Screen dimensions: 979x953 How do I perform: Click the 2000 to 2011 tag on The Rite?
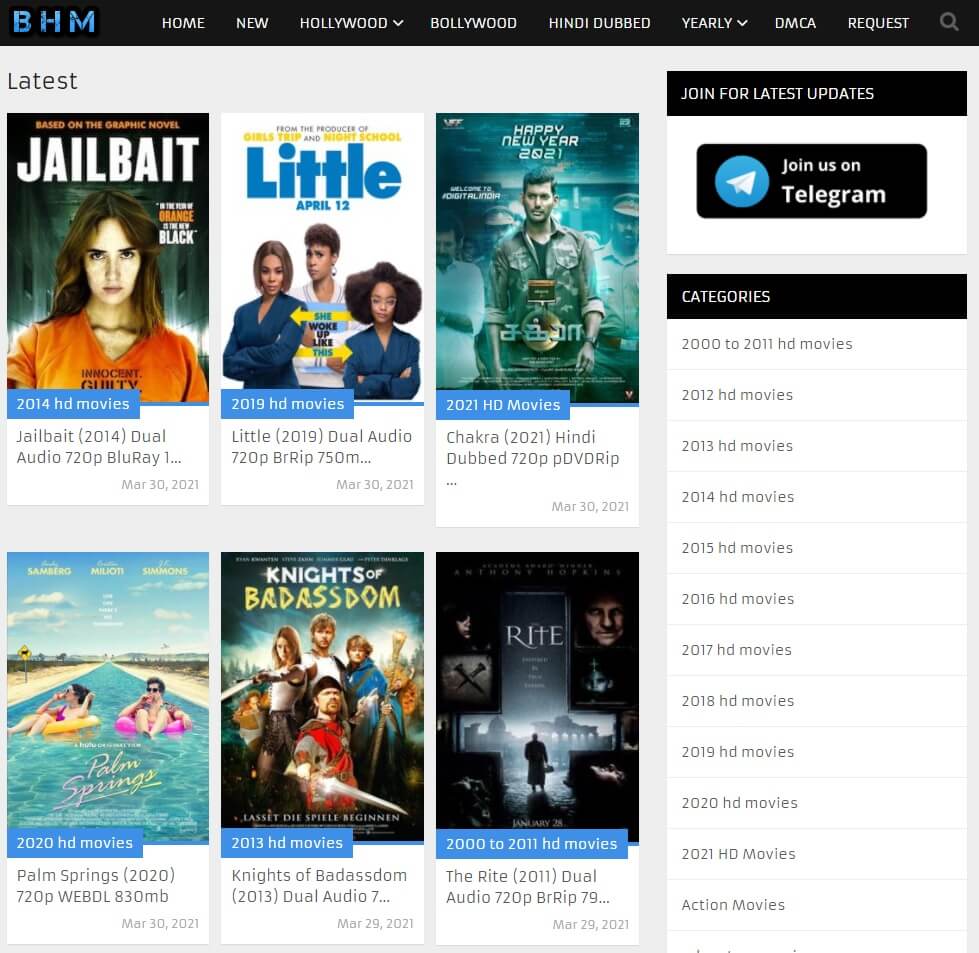point(531,844)
